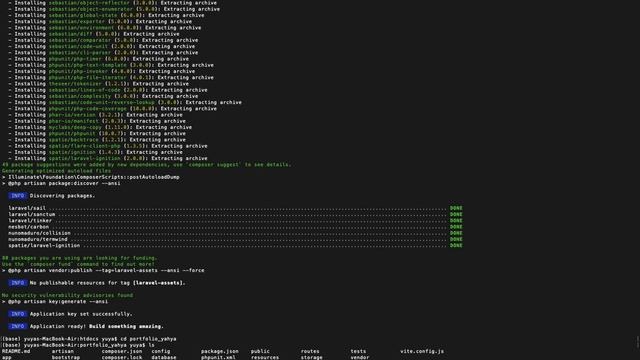The image size is (640, 360).
Task: Click DONE status on spatie/laravel-ignition row
Action: click(x=456, y=245)
